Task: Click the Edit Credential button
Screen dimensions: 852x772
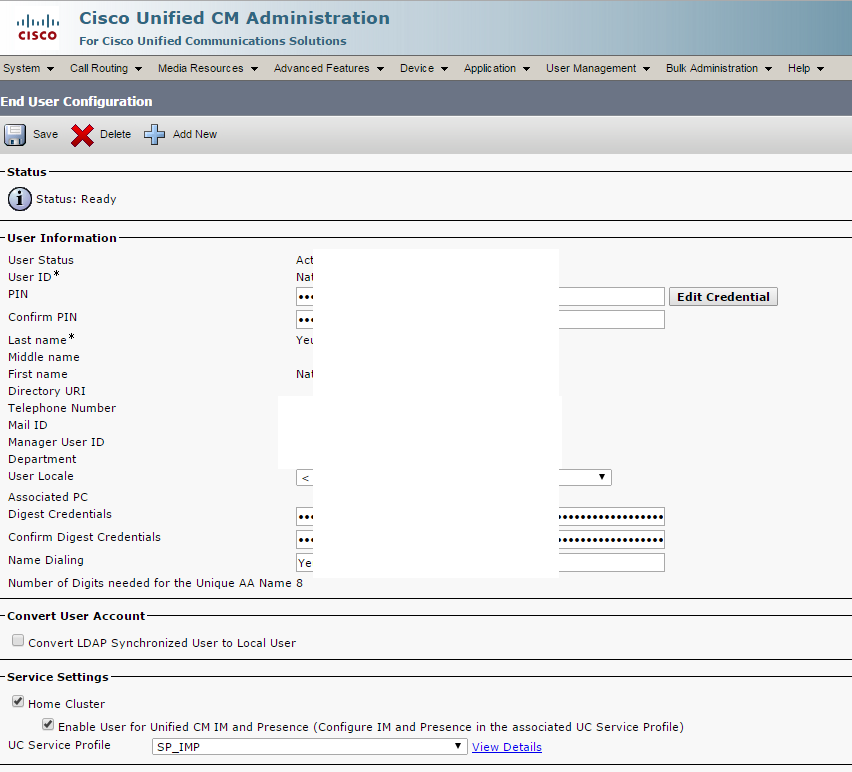Action: point(723,296)
